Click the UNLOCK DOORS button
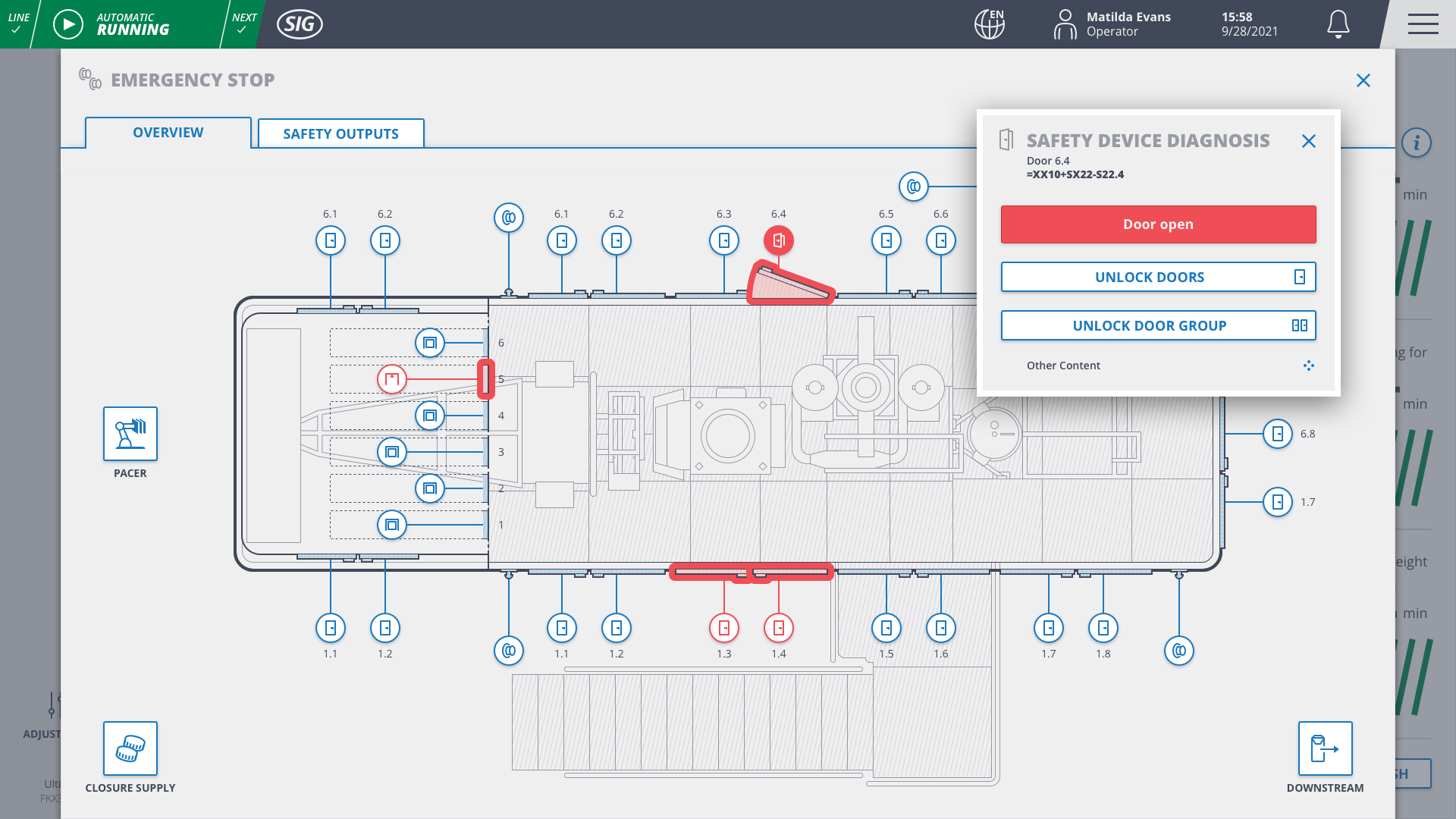The image size is (1456, 819). (x=1158, y=277)
